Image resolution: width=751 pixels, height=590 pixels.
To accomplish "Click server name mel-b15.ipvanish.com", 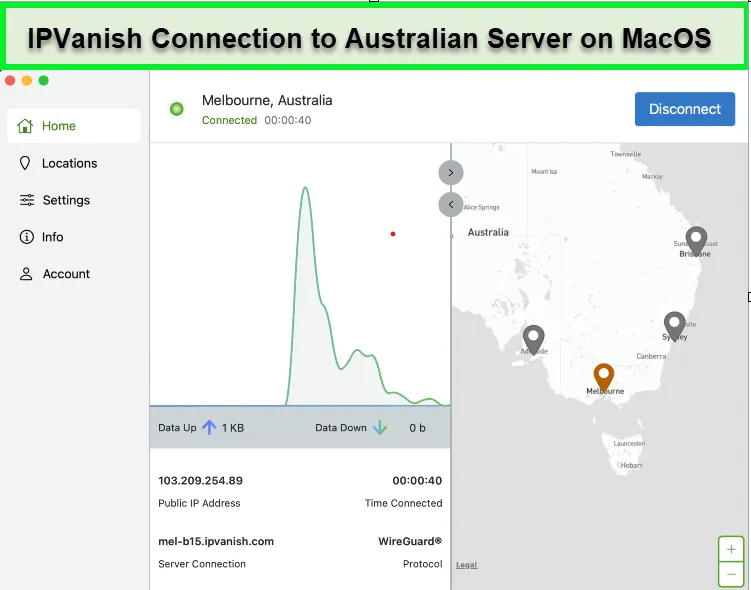I will click(216, 541).
